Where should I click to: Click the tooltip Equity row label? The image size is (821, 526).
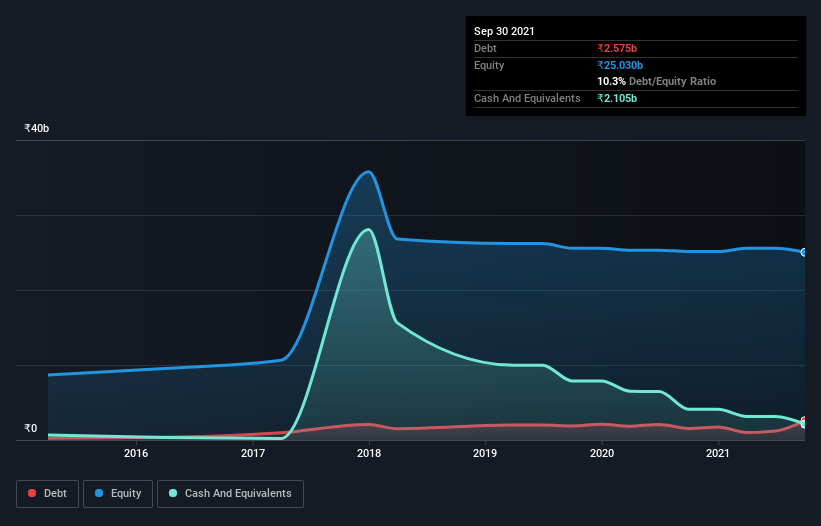click(x=489, y=65)
